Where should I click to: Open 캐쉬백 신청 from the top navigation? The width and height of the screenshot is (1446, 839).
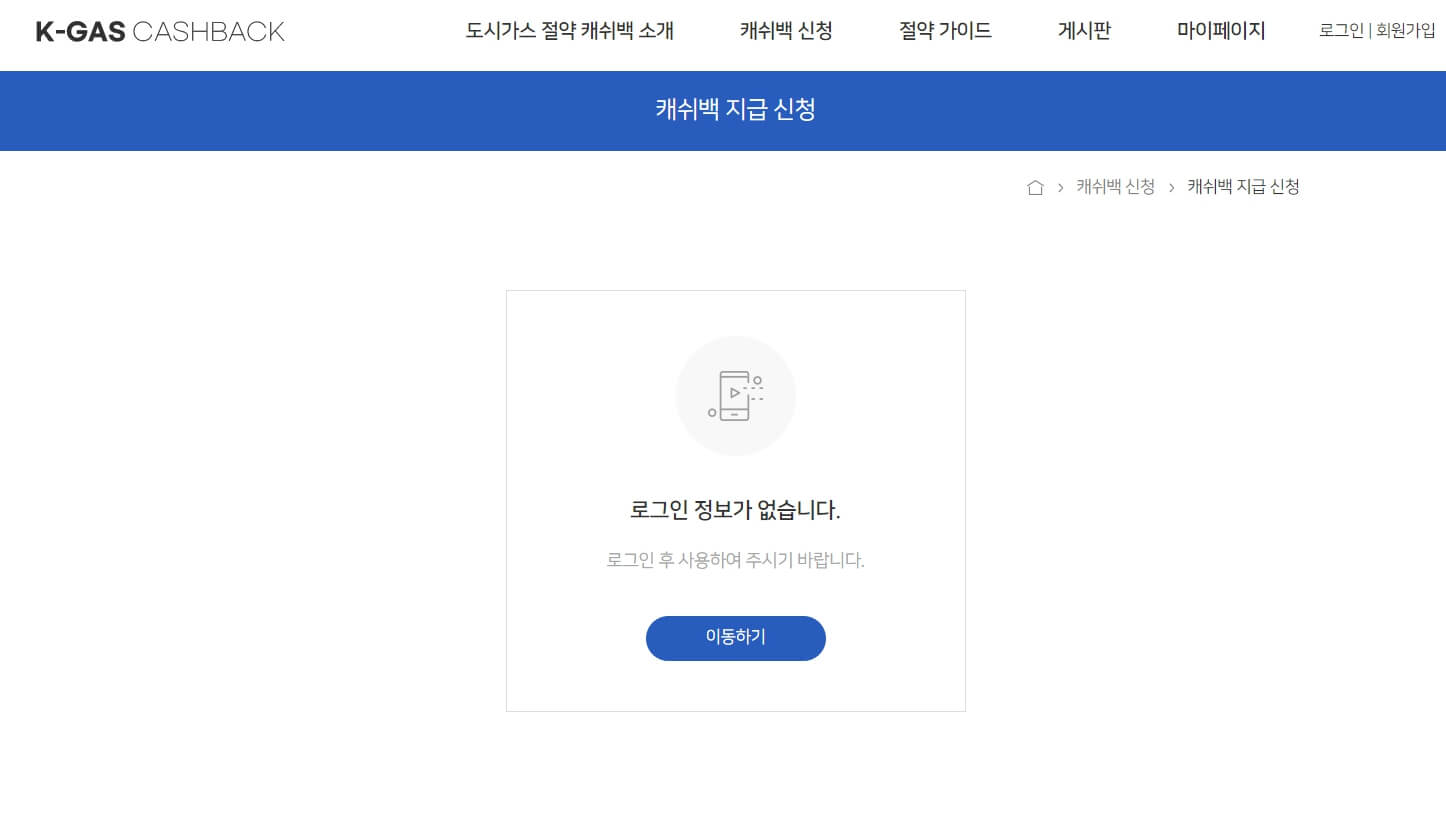(x=785, y=31)
